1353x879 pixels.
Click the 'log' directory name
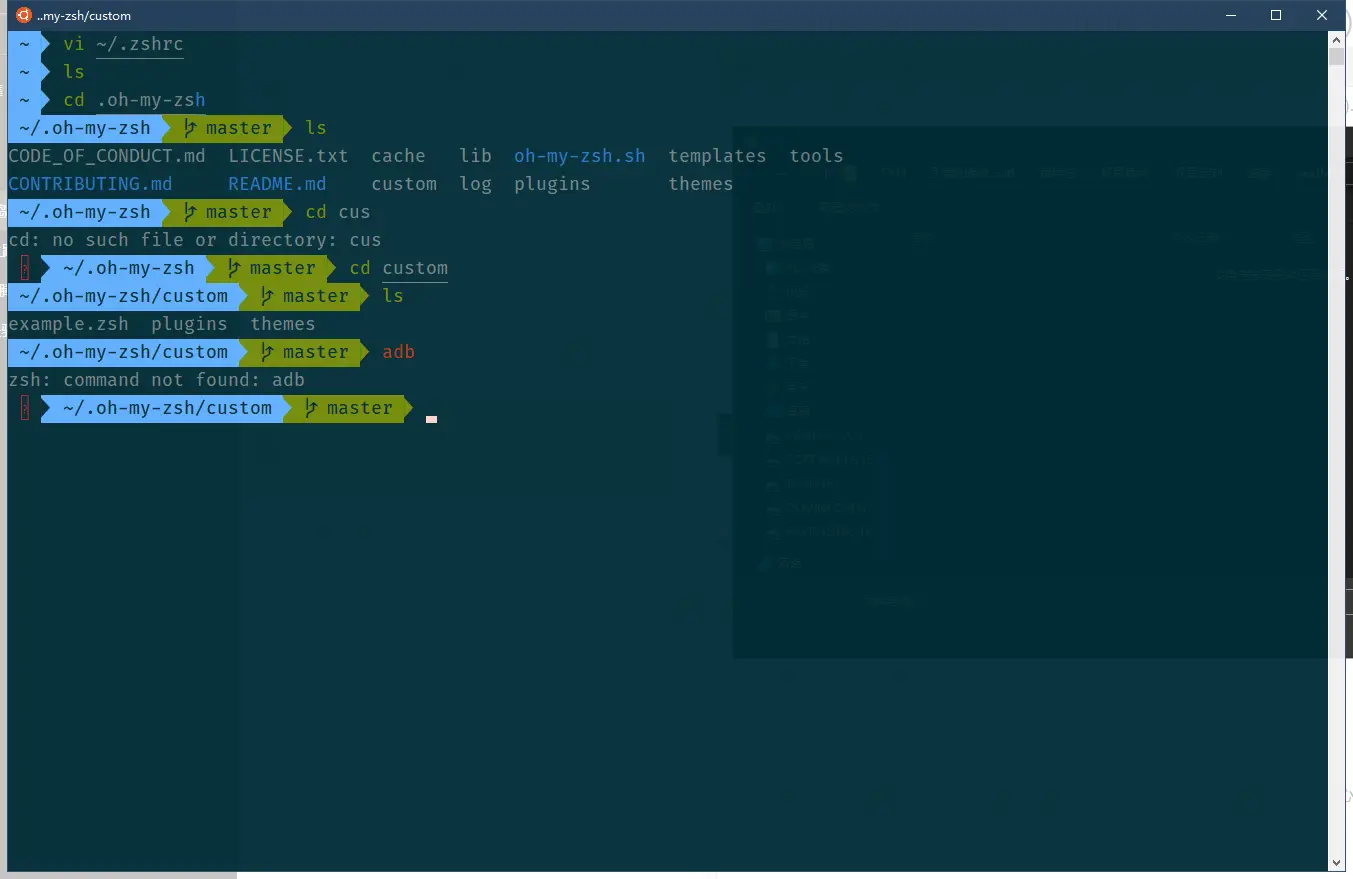(476, 184)
